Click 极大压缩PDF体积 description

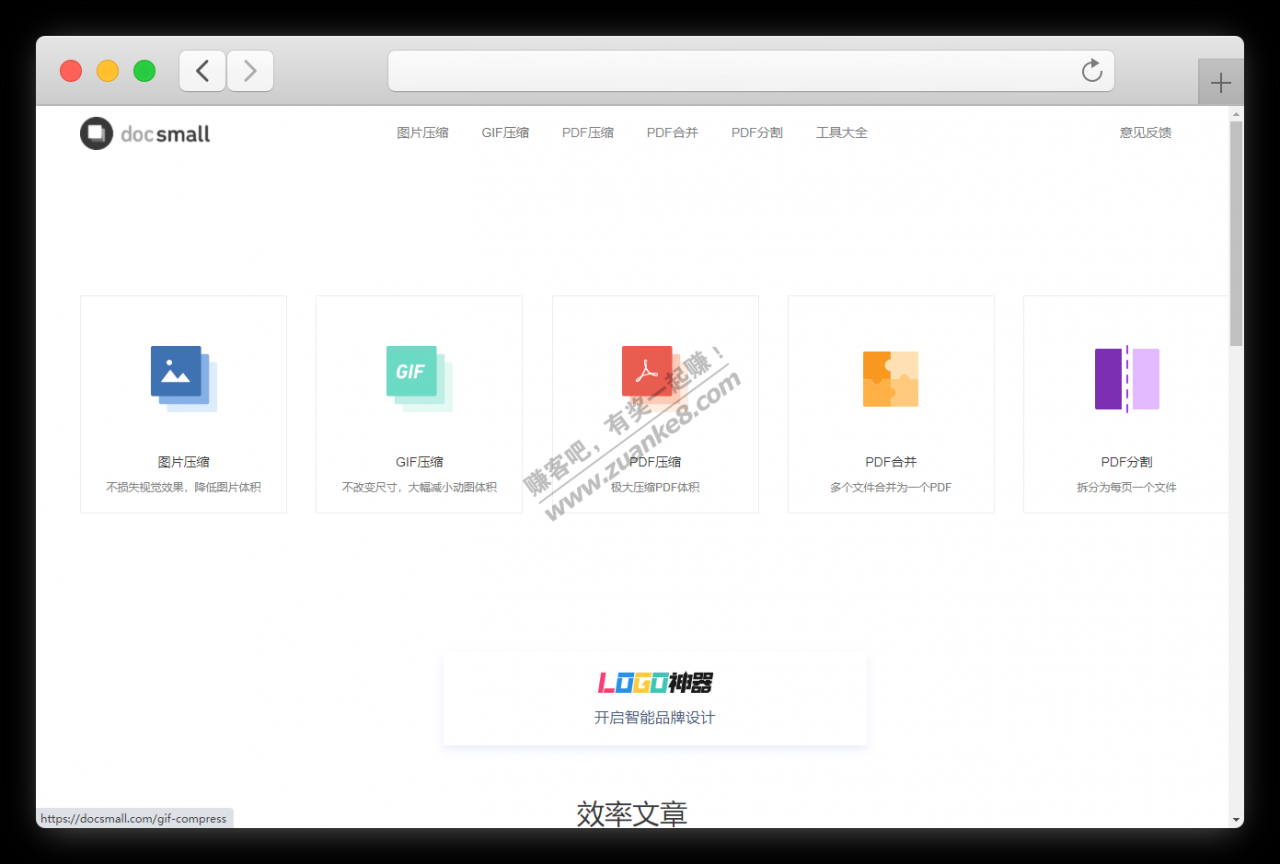655,488
